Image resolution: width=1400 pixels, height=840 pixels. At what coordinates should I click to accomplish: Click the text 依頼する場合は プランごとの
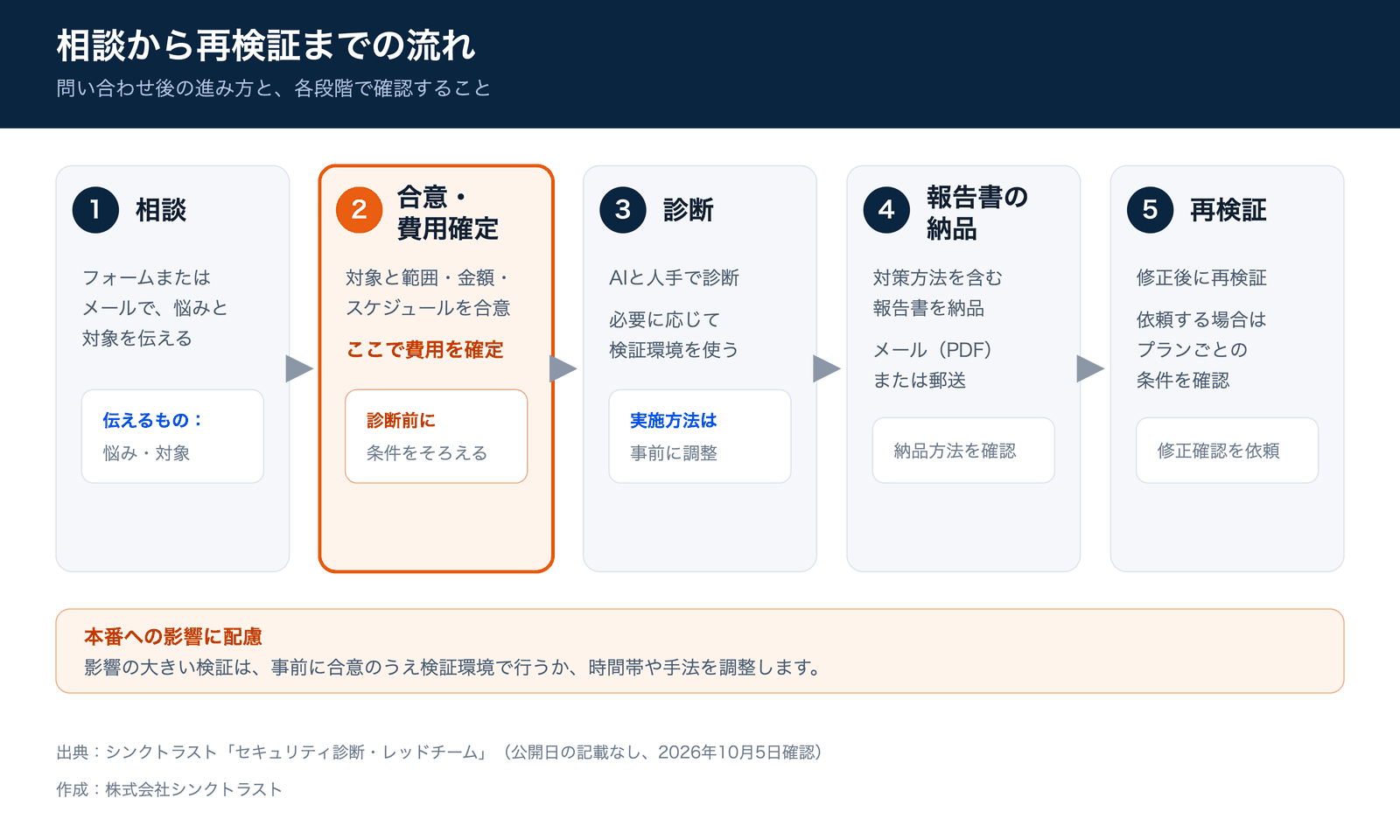1201,350
